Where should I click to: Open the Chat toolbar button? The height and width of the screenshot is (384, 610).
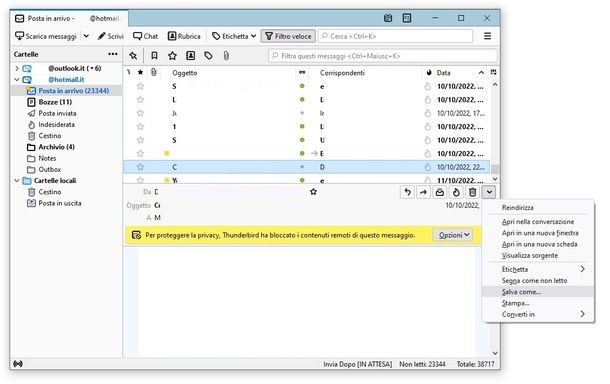click(x=145, y=36)
